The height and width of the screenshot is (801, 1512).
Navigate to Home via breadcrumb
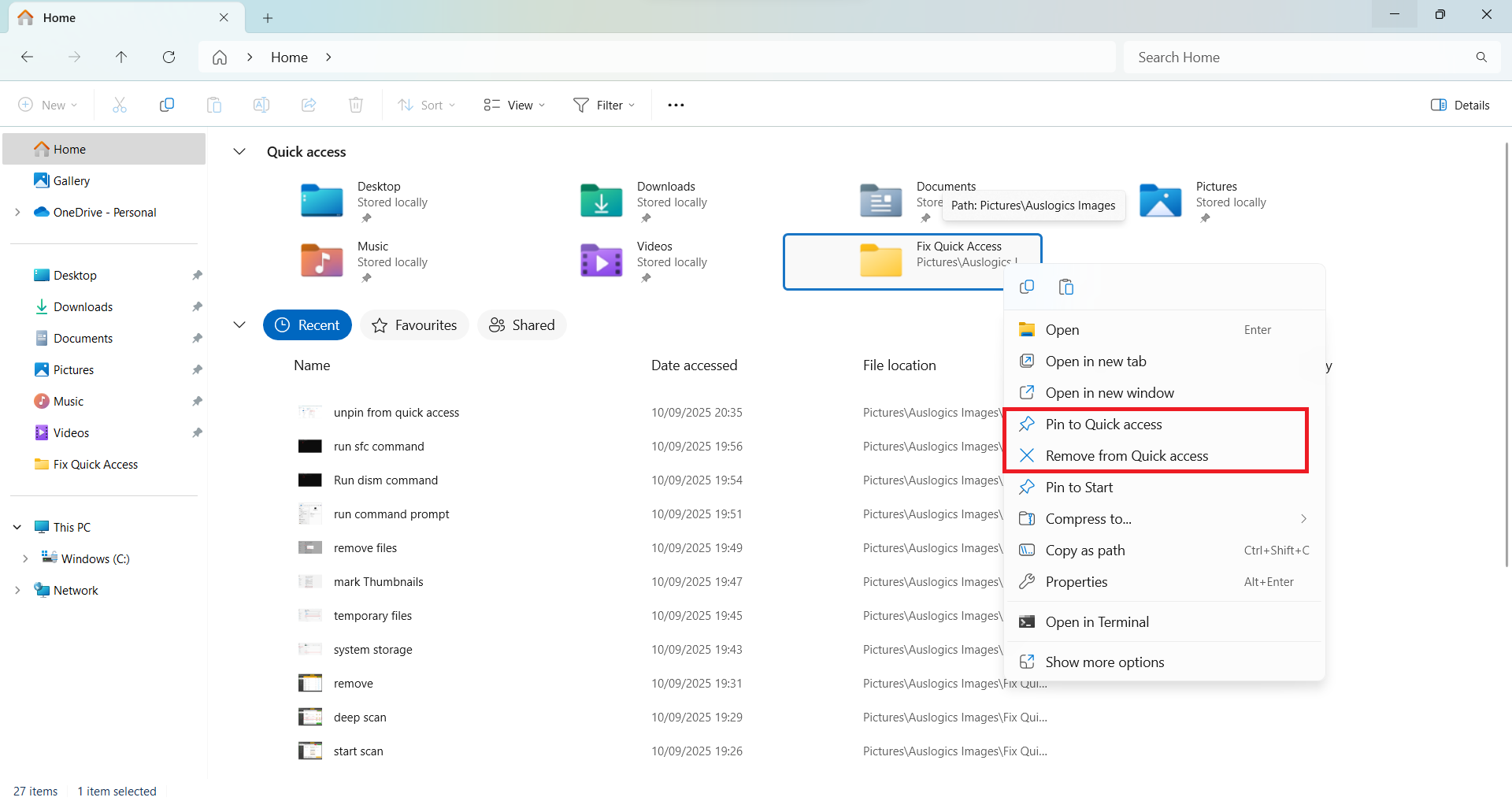coord(289,57)
